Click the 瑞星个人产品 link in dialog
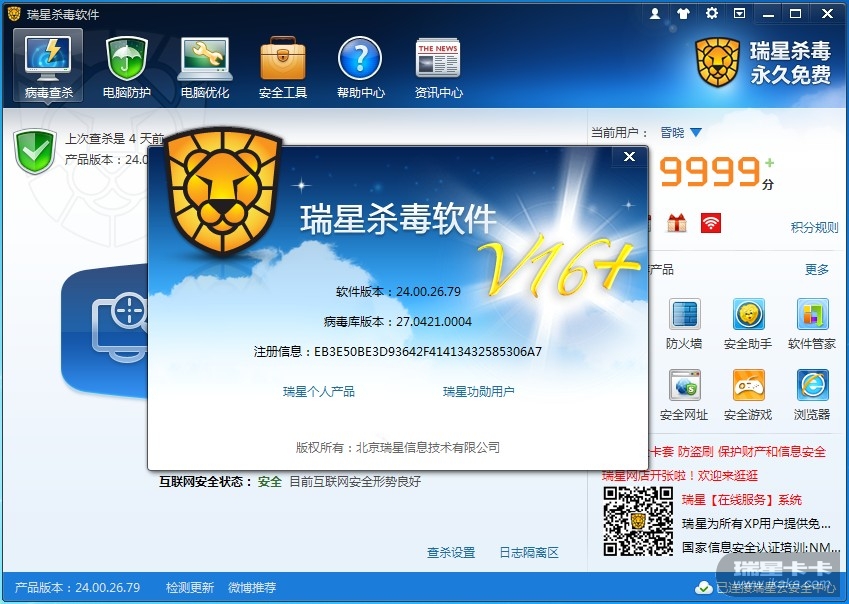This screenshot has height=604, width=849. 319,391
